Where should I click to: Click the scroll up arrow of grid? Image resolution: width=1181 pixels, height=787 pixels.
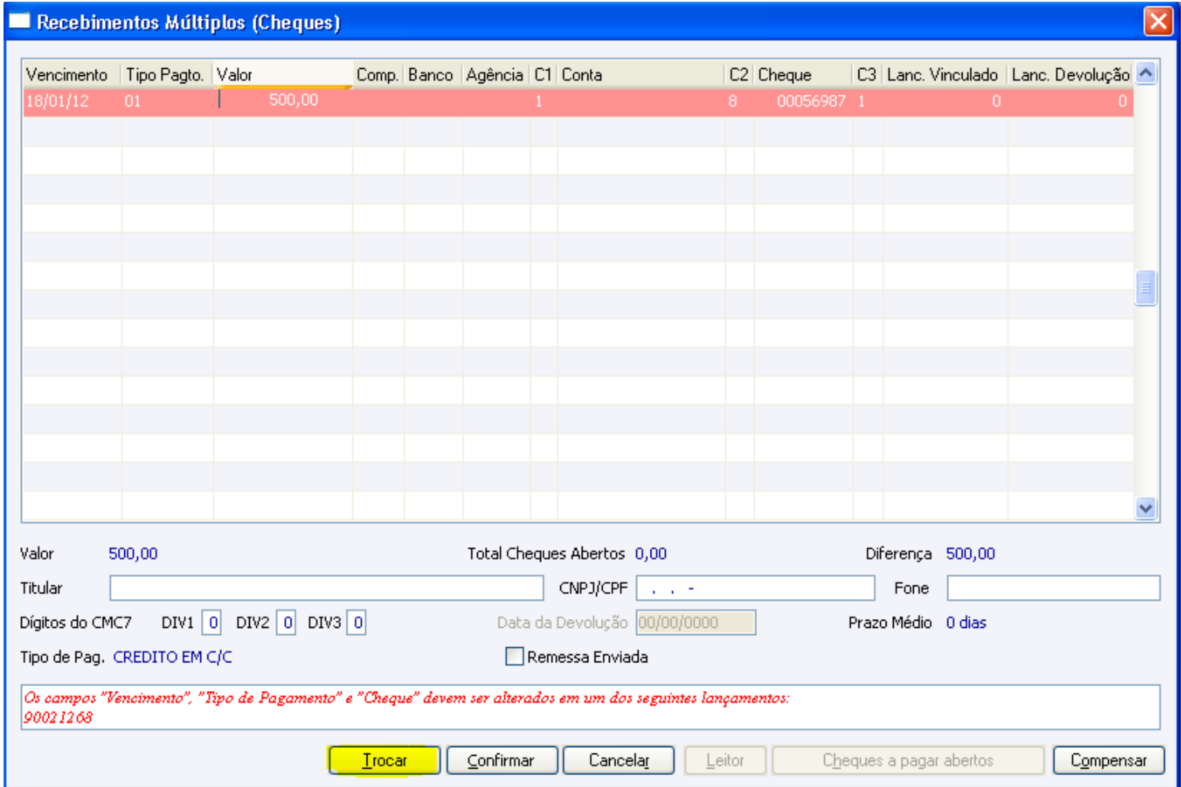(1146, 73)
